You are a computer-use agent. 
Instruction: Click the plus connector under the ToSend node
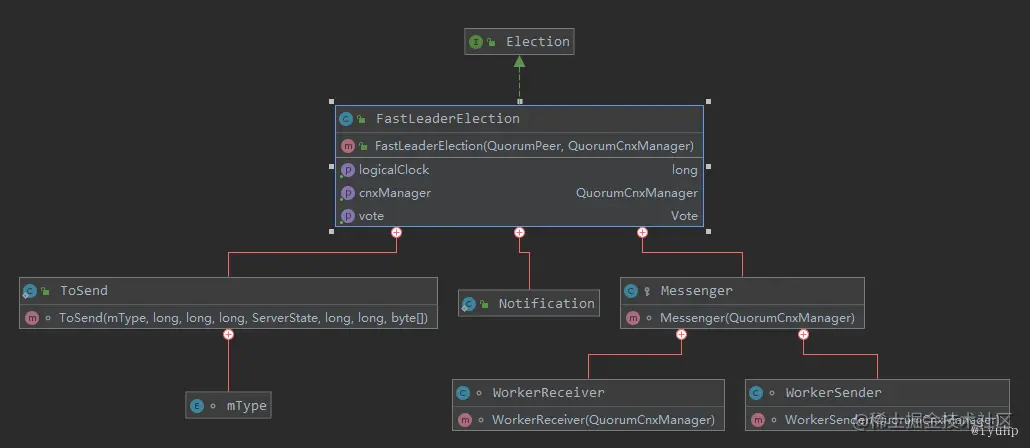[x=228, y=334]
